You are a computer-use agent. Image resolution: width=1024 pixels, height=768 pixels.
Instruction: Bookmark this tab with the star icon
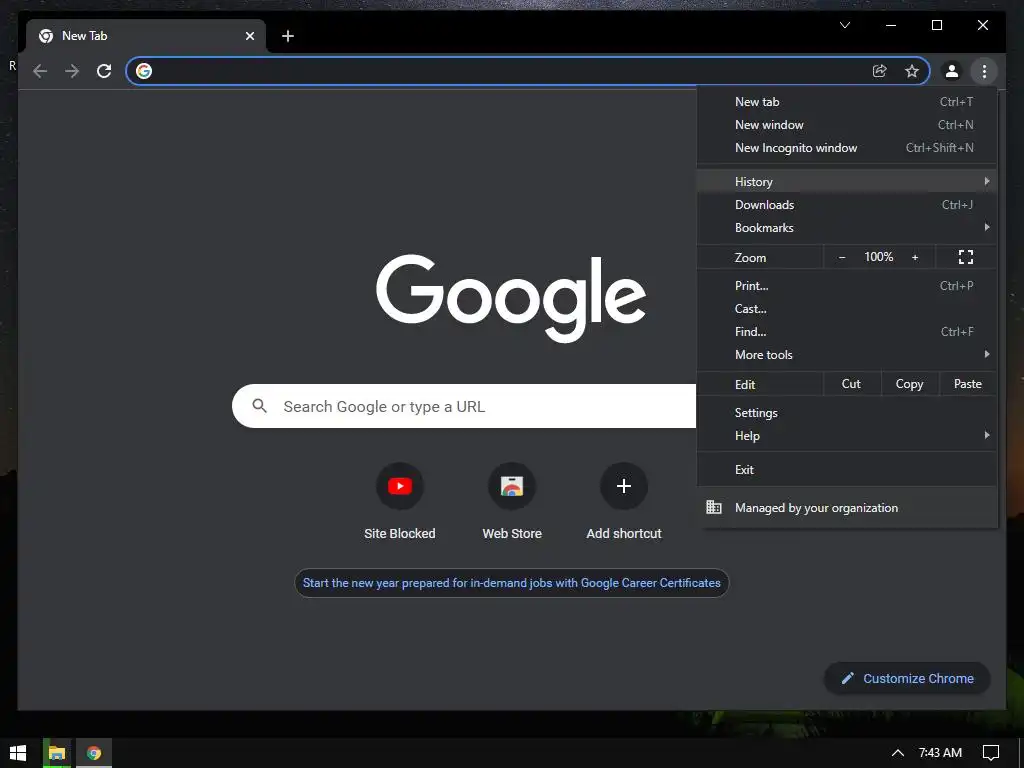(x=912, y=71)
